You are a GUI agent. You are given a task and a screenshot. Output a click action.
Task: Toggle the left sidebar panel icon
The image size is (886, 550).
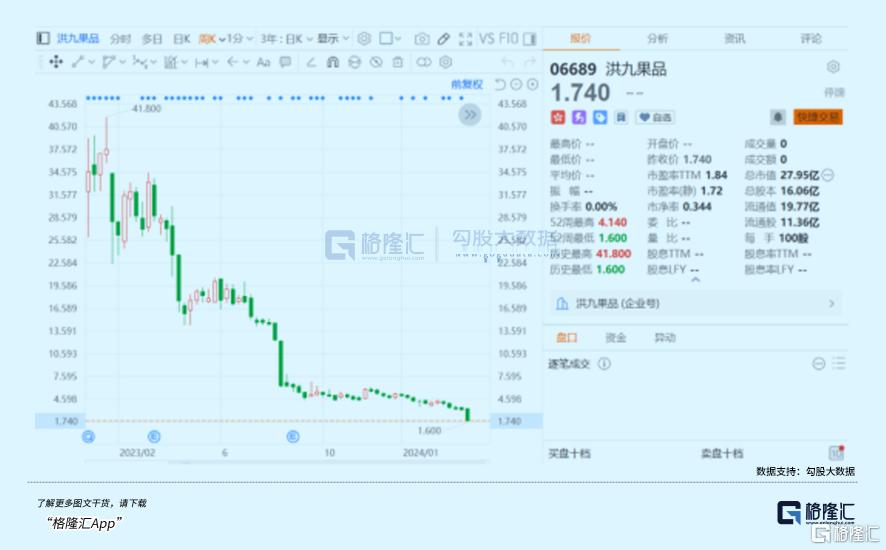pos(43,38)
